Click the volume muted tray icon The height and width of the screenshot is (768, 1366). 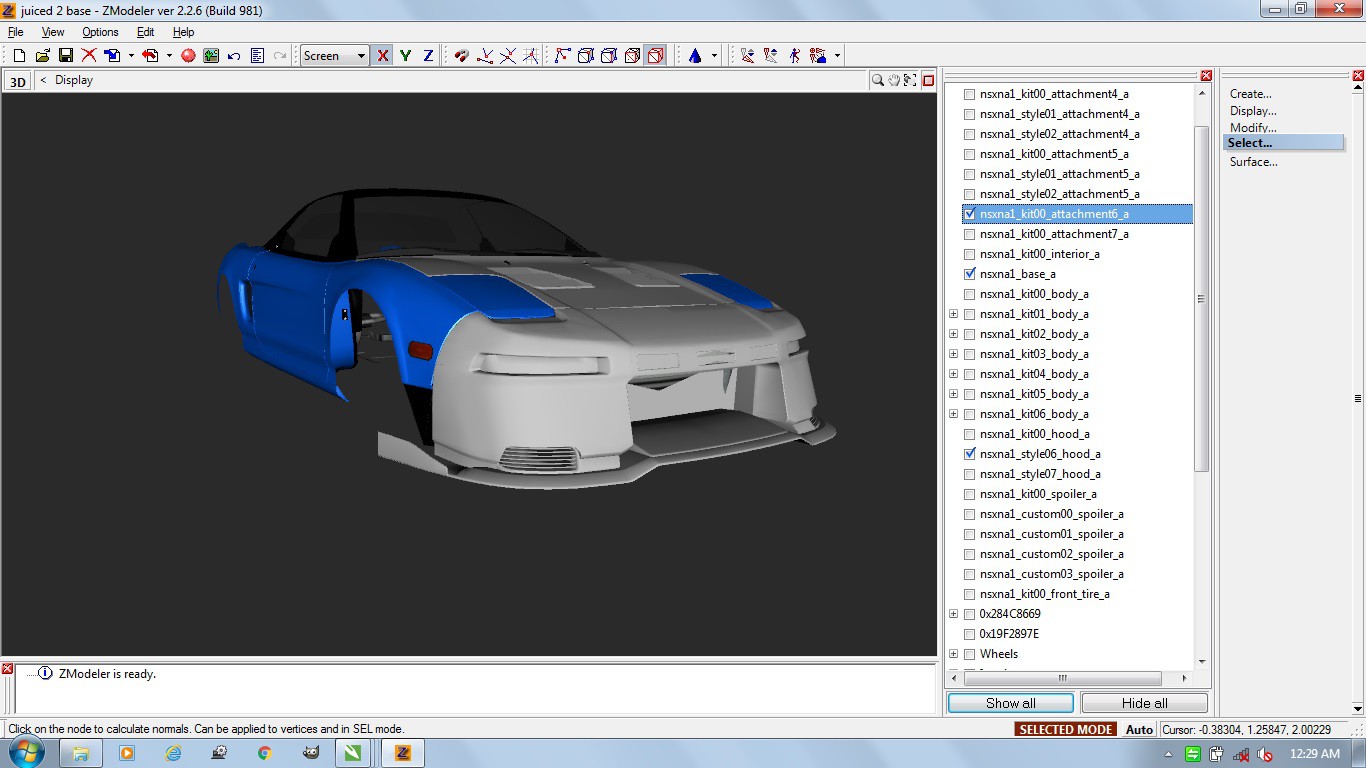click(x=1263, y=754)
